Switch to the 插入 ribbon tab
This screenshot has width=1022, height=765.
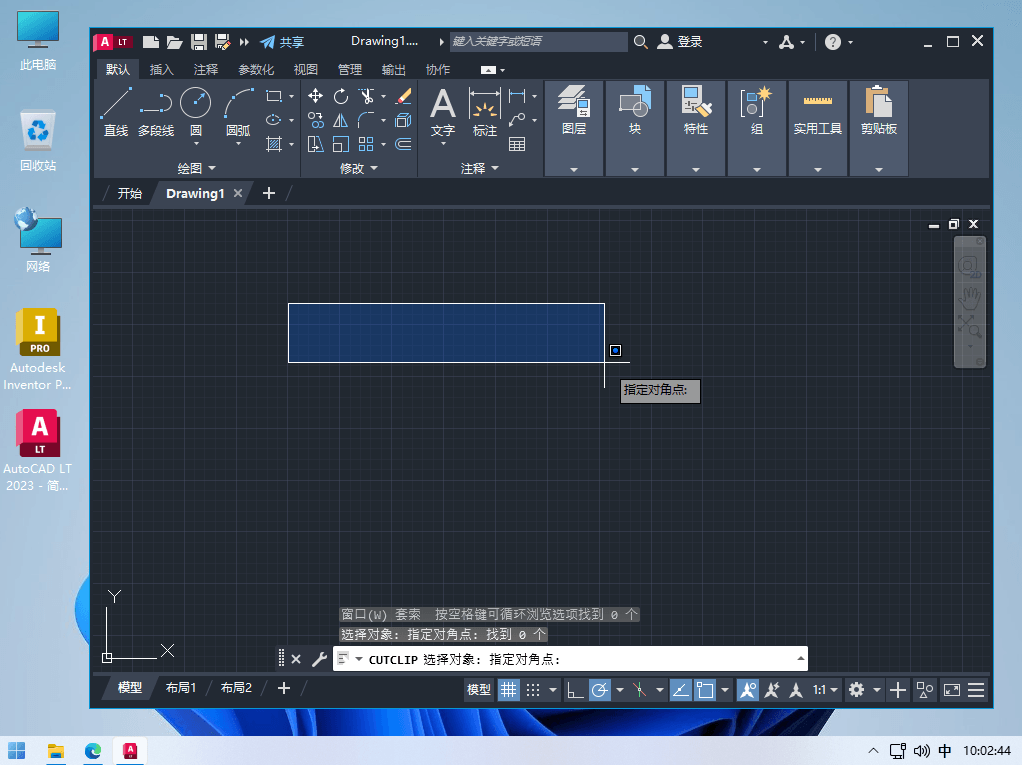tap(162, 69)
